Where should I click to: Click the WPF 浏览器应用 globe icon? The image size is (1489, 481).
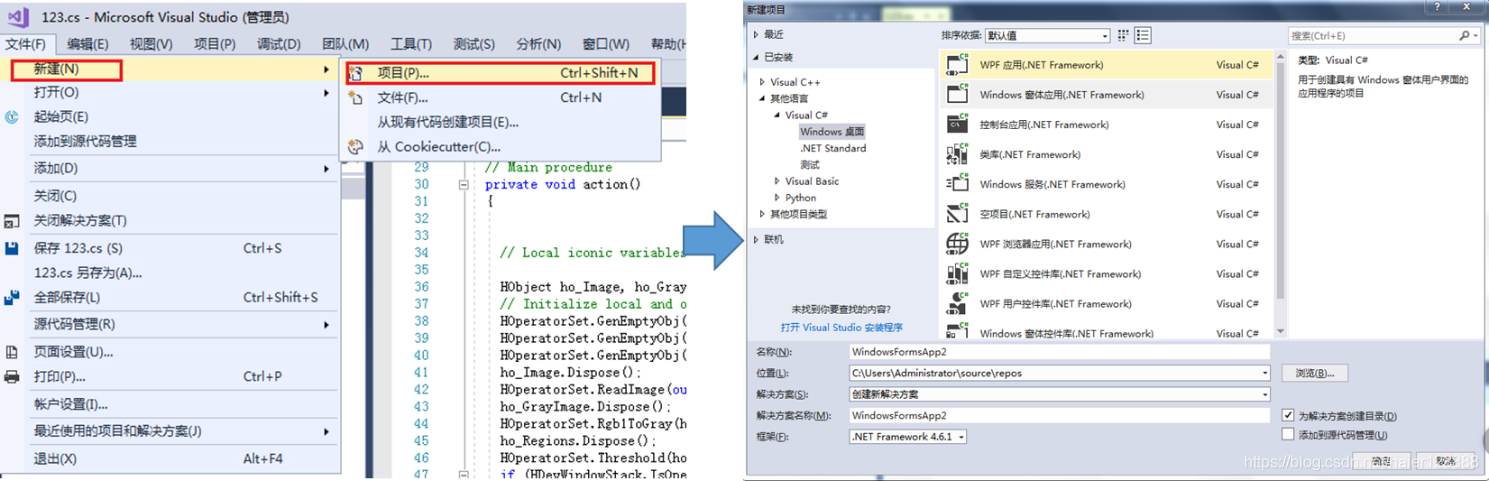[x=957, y=244]
